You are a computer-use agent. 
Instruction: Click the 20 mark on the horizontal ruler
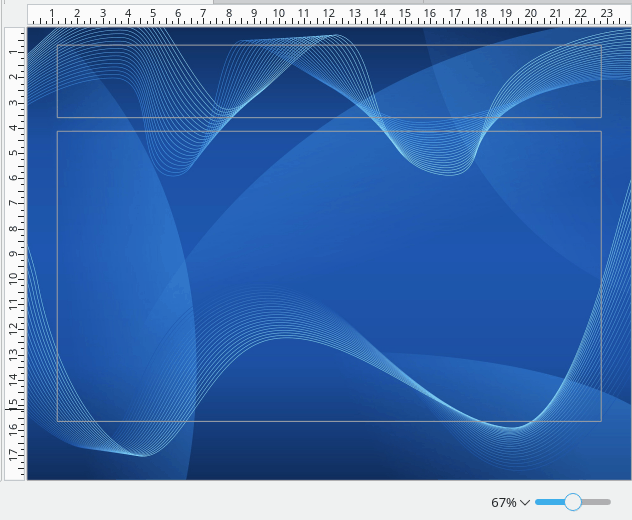click(530, 14)
